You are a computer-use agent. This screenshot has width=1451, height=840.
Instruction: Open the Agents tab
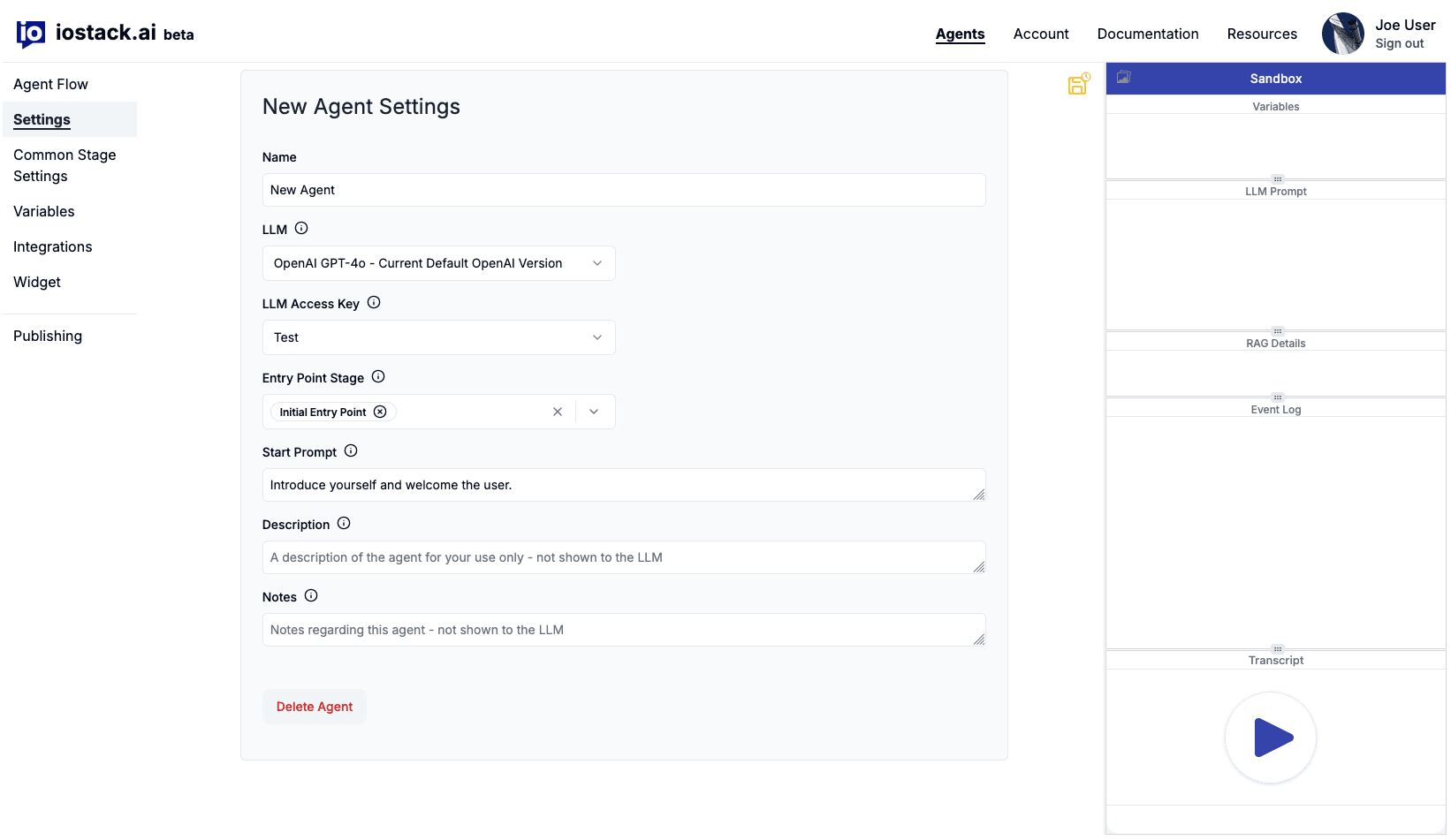click(x=961, y=34)
